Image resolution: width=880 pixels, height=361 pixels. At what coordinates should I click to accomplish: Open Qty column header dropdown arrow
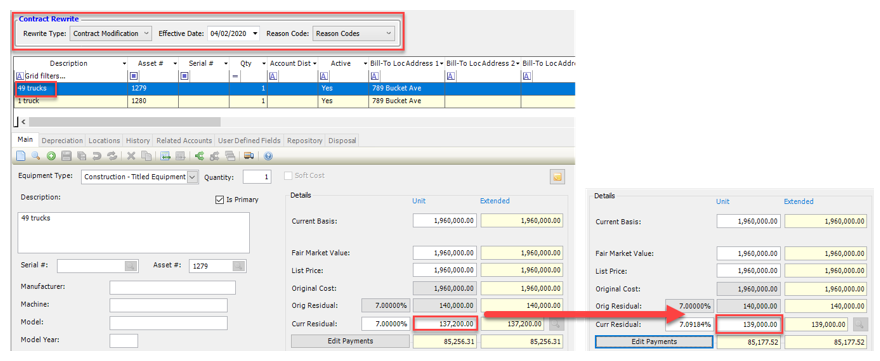pos(263,63)
